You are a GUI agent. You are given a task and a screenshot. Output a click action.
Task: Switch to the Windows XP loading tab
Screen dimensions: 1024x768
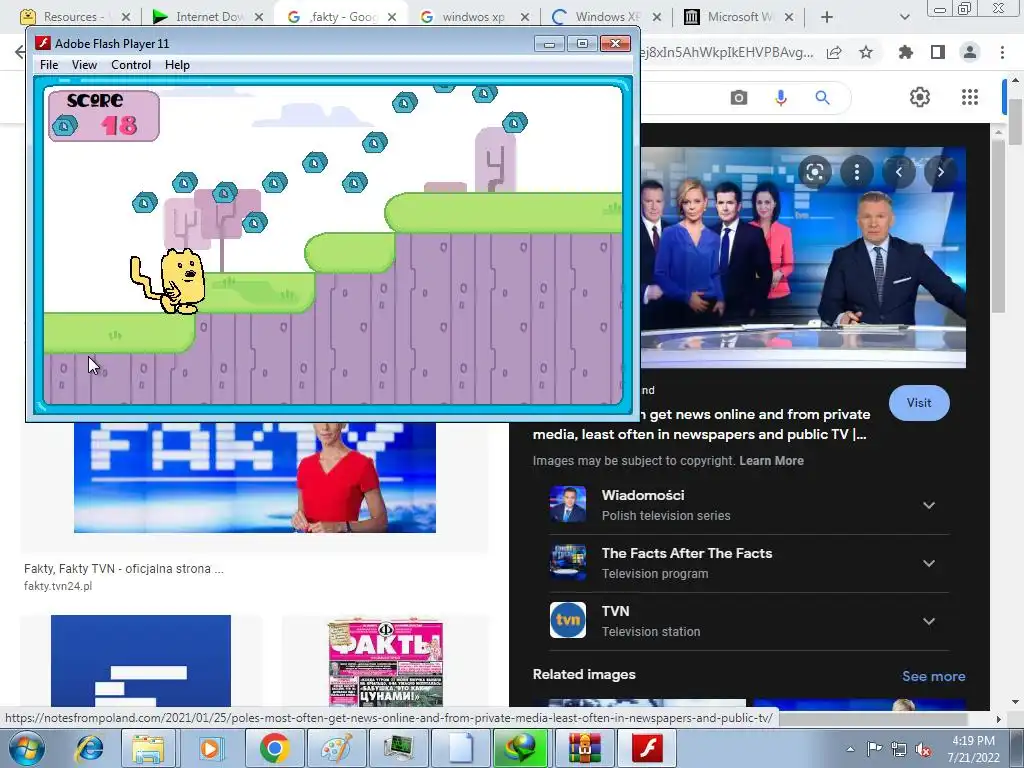[x=607, y=17]
